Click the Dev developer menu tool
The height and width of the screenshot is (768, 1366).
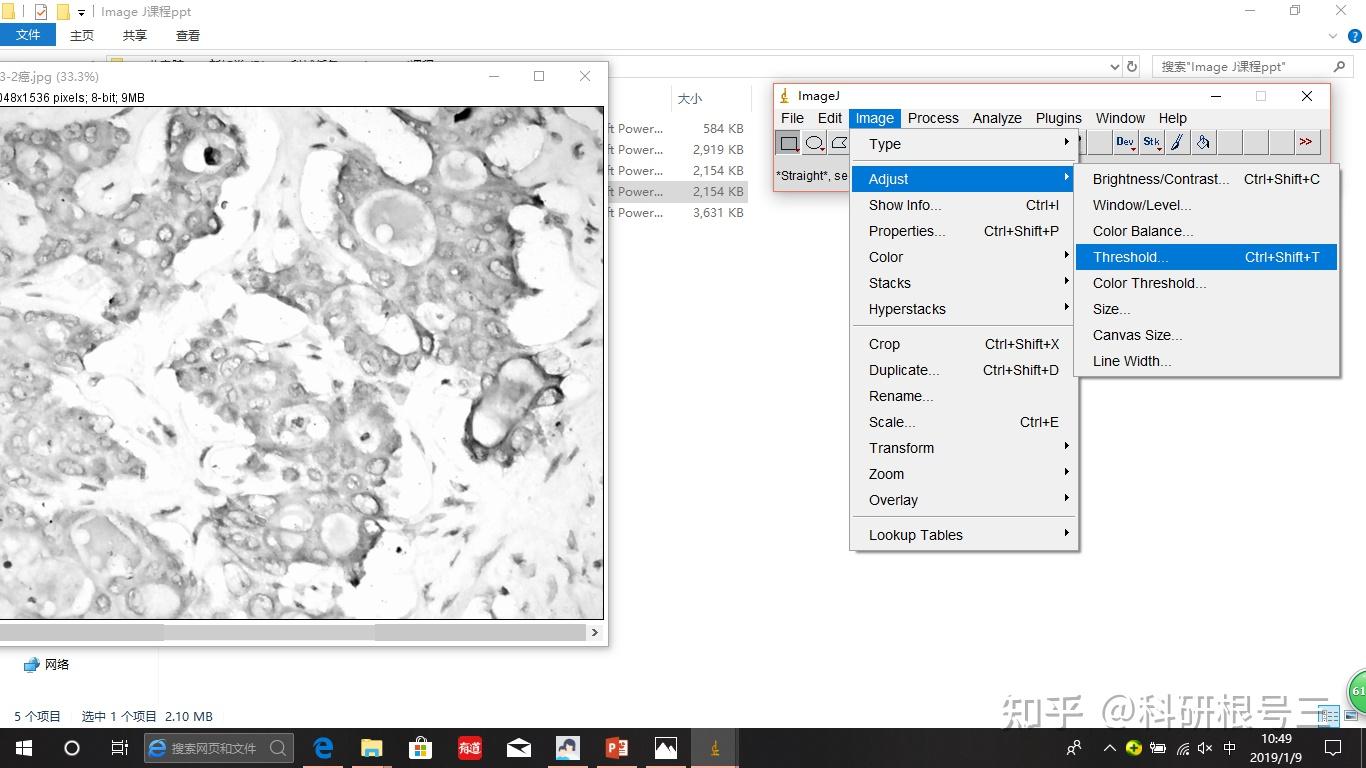tap(1125, 143)
